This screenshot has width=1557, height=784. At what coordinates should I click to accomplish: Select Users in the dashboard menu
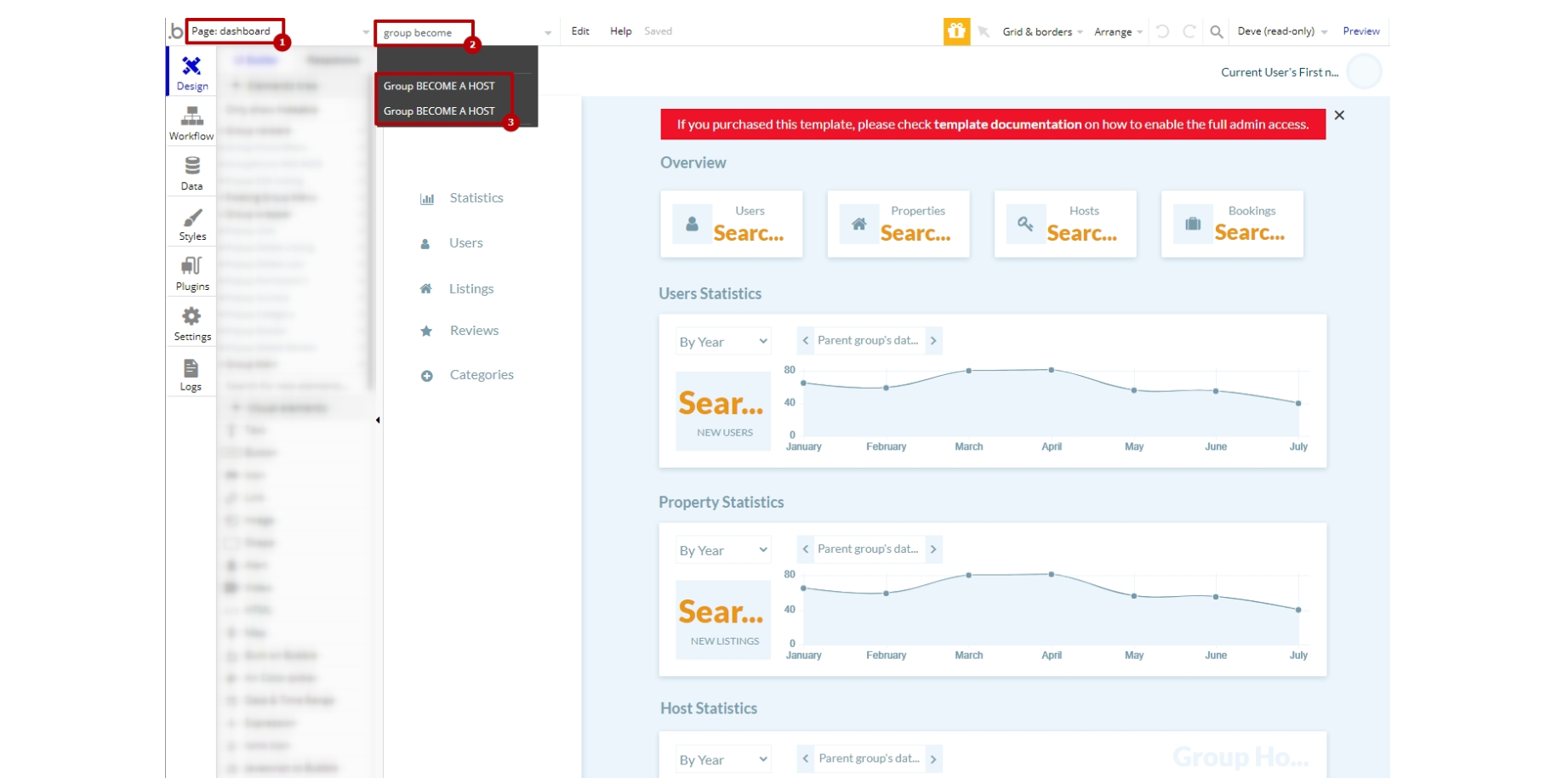pyautogui.click(x=466, y=243)
